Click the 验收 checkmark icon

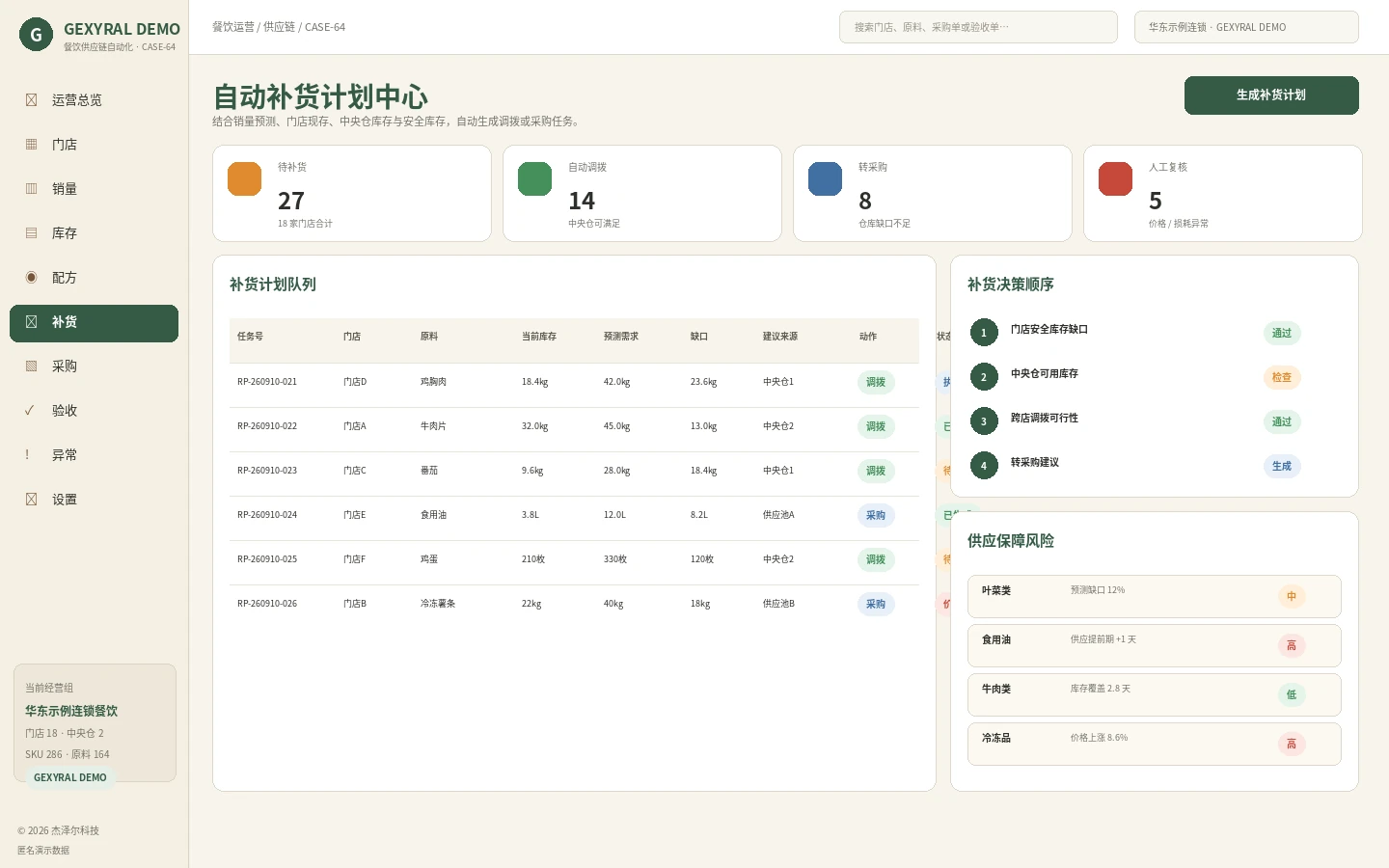tap(30, 411)
